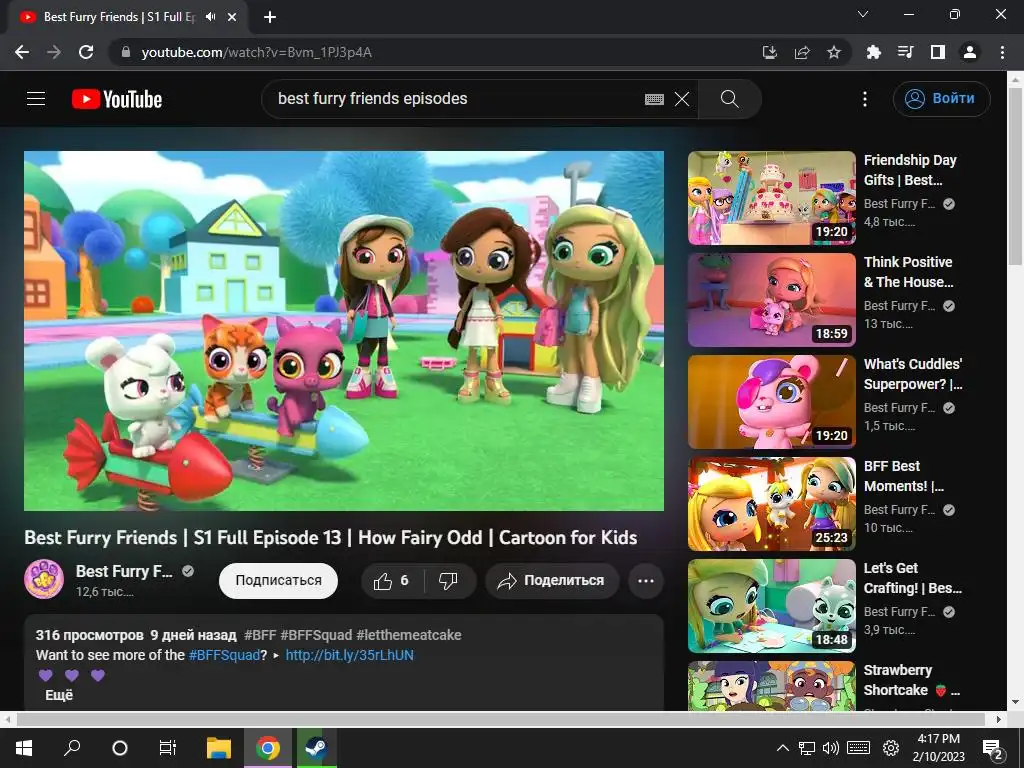The width and height of the screenshot is (1024, 768).
Task: Click the search magnifier button
Action: (729, 99)
